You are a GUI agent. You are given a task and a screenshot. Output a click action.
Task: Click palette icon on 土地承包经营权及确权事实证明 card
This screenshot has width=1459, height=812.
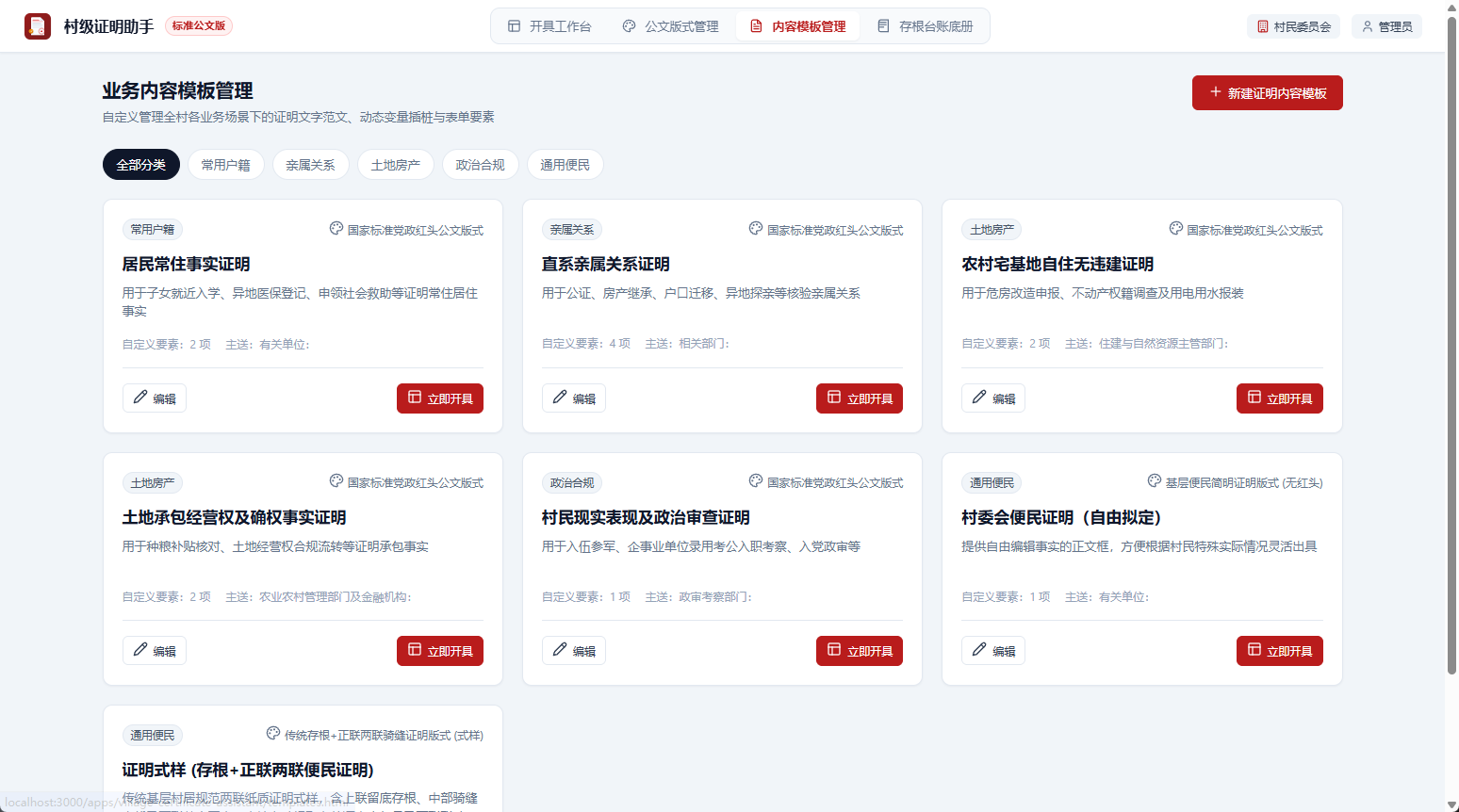tap(336, 481)
